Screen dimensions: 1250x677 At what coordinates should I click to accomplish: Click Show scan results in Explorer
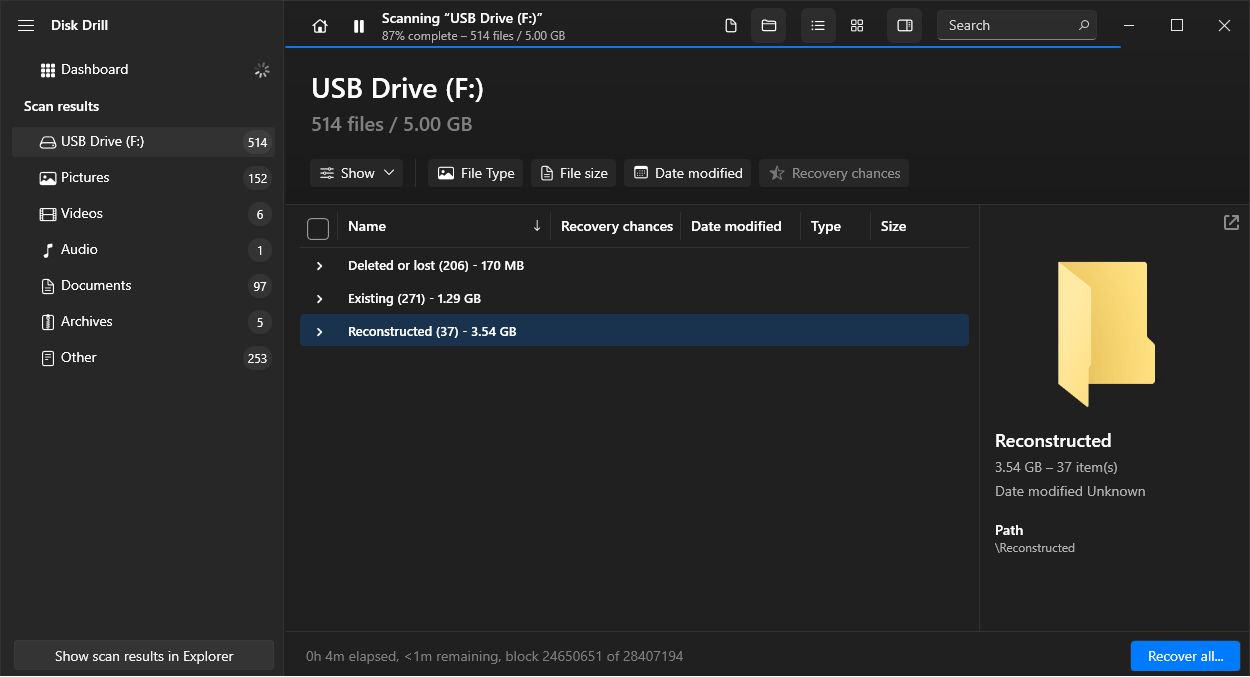(x=144, y=656)
